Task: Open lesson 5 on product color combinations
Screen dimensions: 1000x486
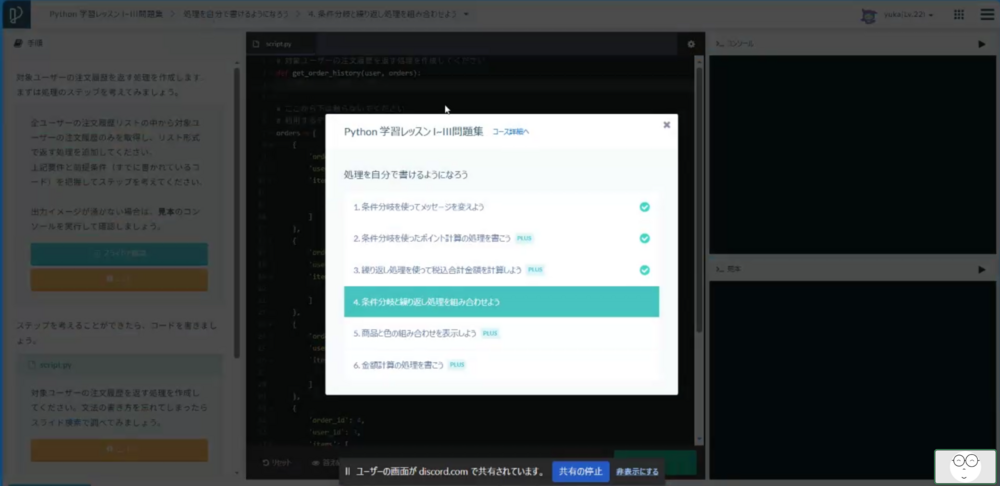Action: [415, 333]
